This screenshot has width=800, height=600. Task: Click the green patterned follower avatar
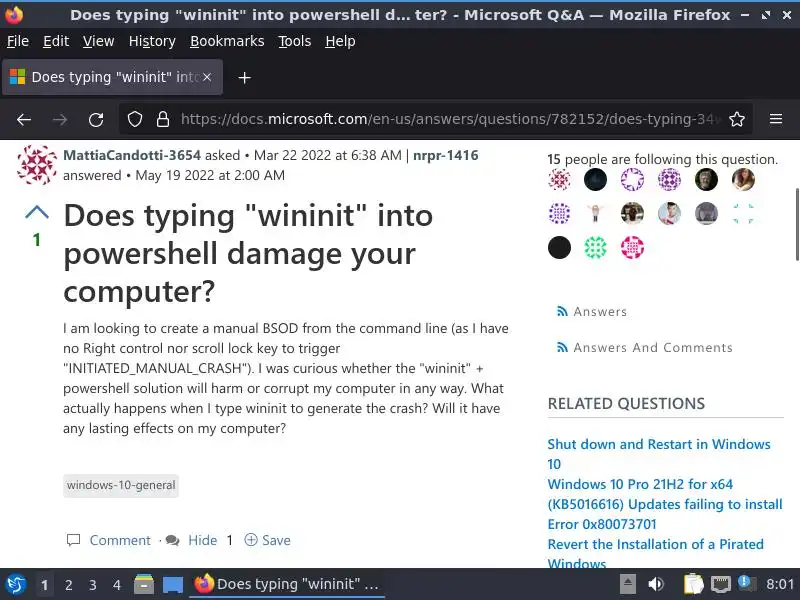[x=595, y=248]
